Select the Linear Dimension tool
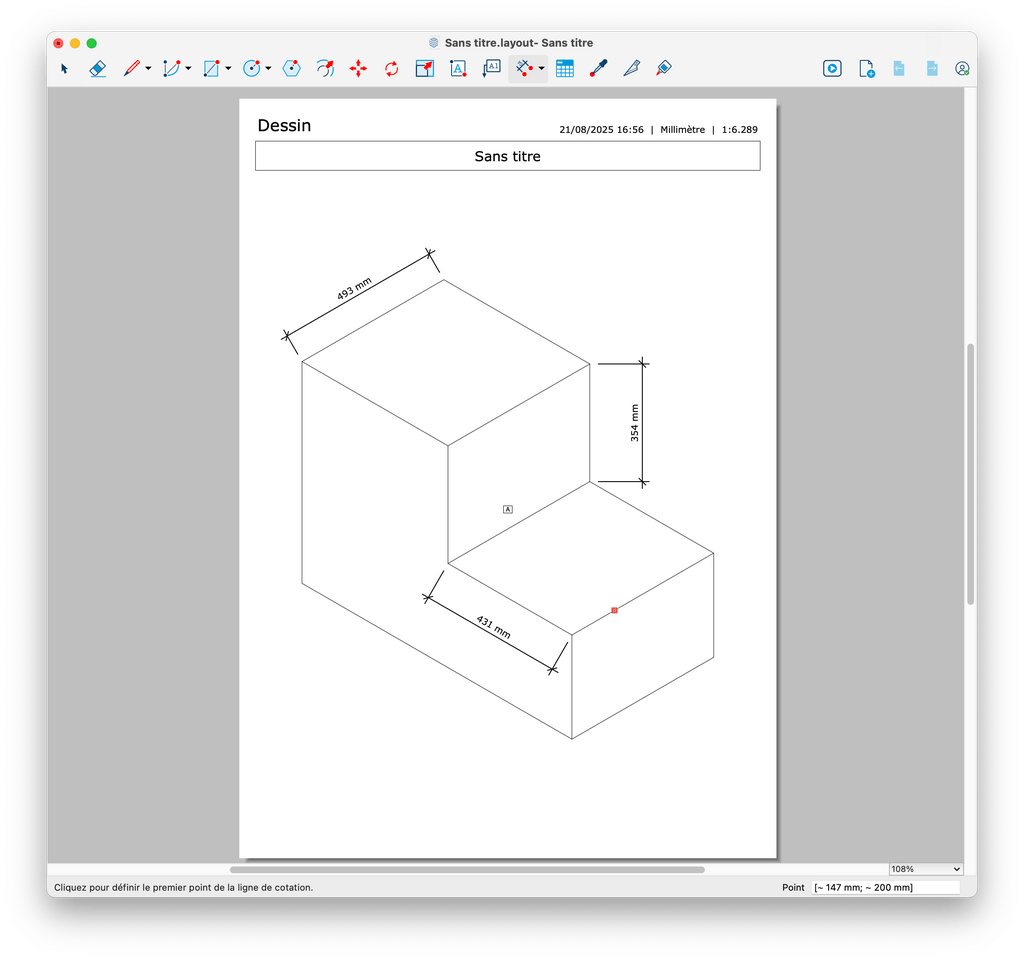The image size is (1024, 959). (524, 69)
